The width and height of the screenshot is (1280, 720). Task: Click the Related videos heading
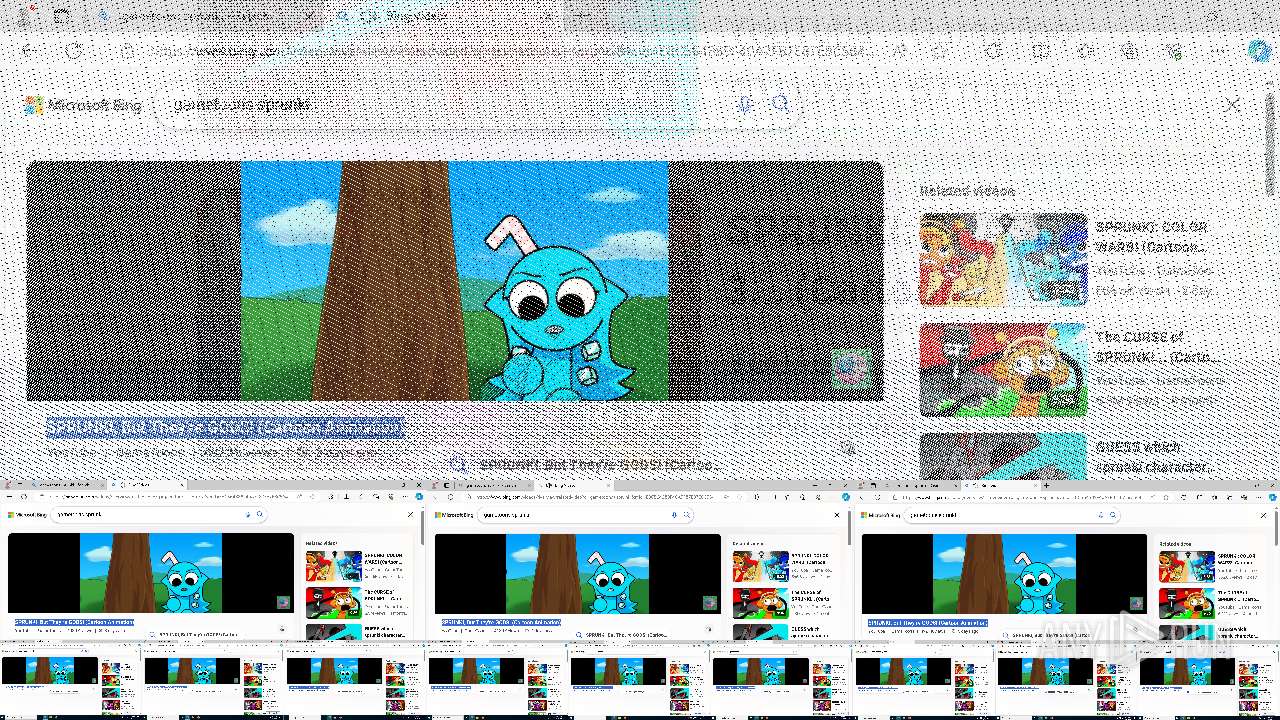967,191
